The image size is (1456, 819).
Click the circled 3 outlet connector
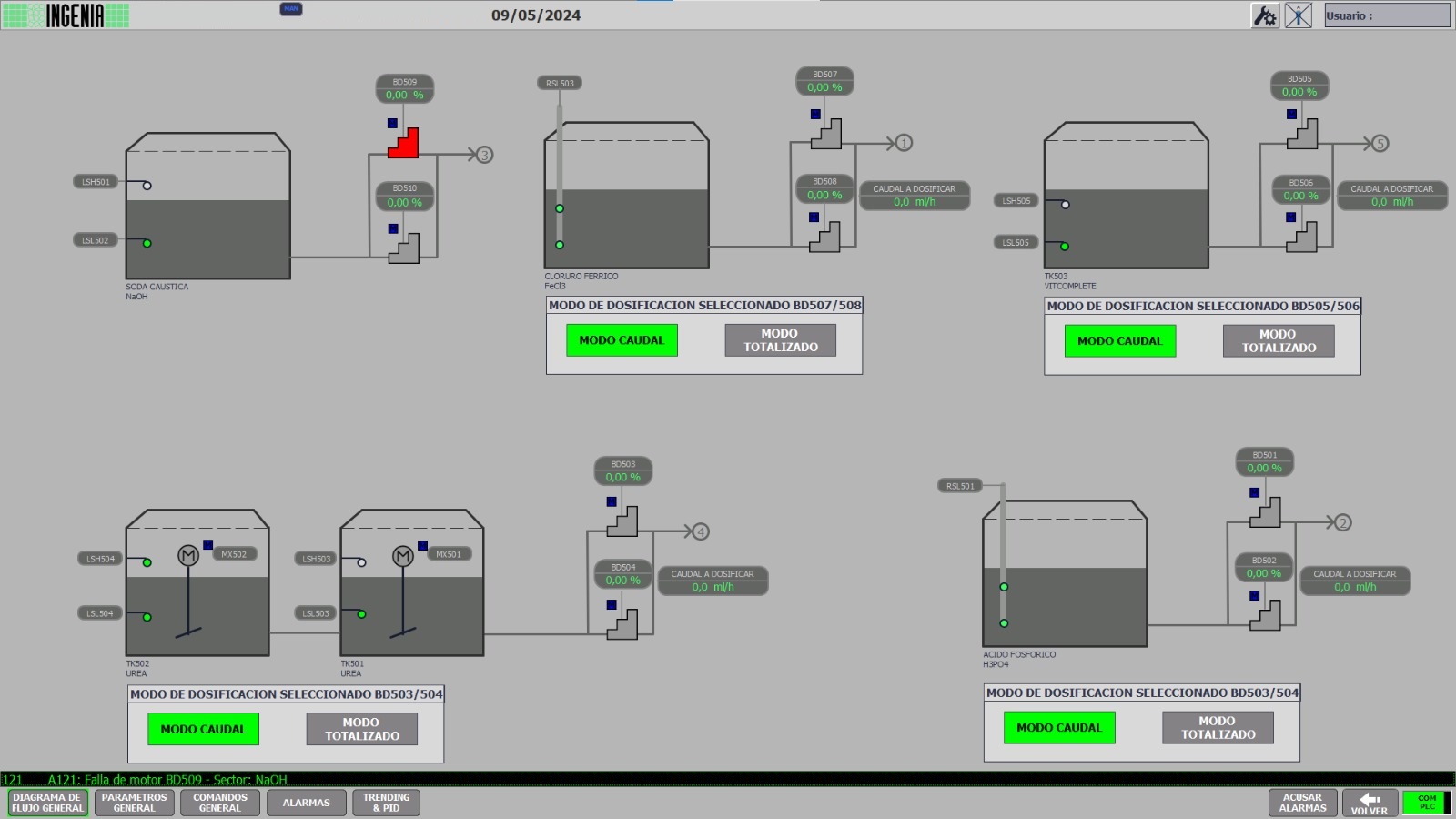485,155
